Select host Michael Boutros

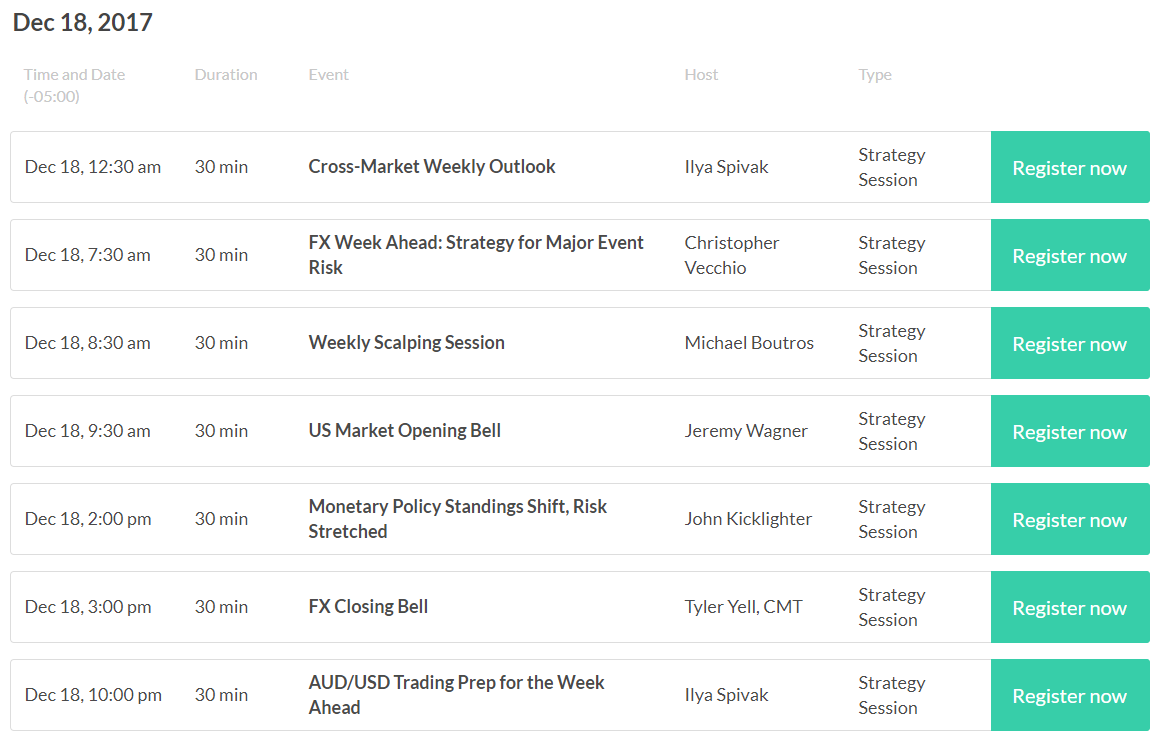click(x=749, y=343)
